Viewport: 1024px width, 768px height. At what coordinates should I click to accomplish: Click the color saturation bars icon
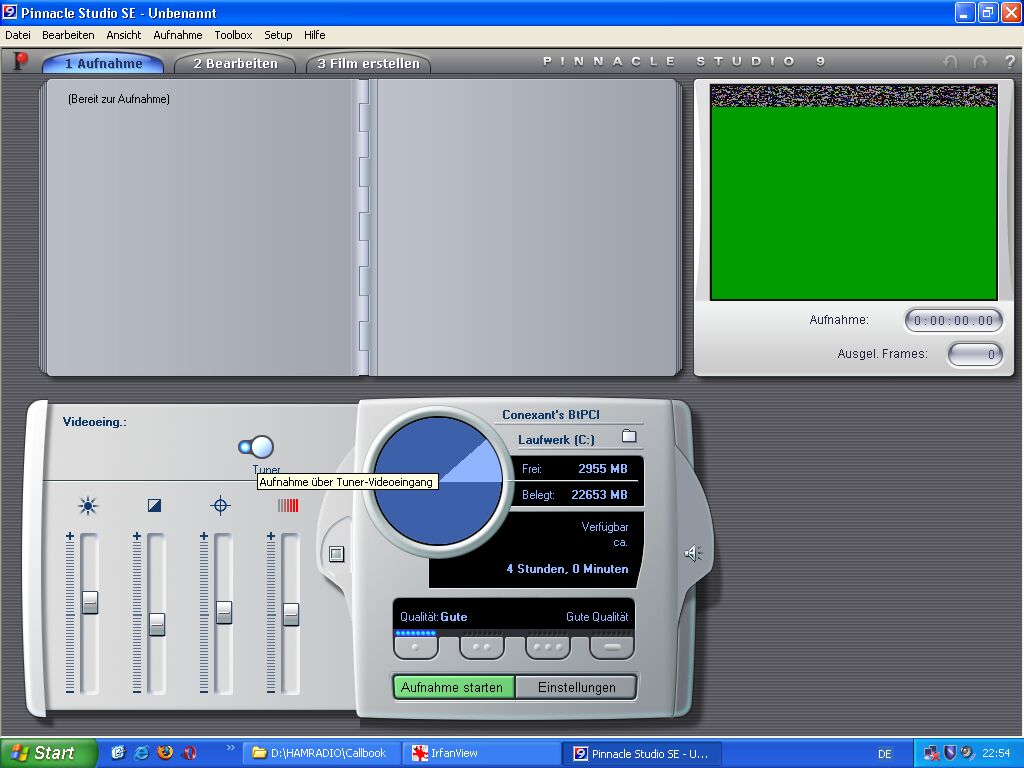click(x=288, y=505)
